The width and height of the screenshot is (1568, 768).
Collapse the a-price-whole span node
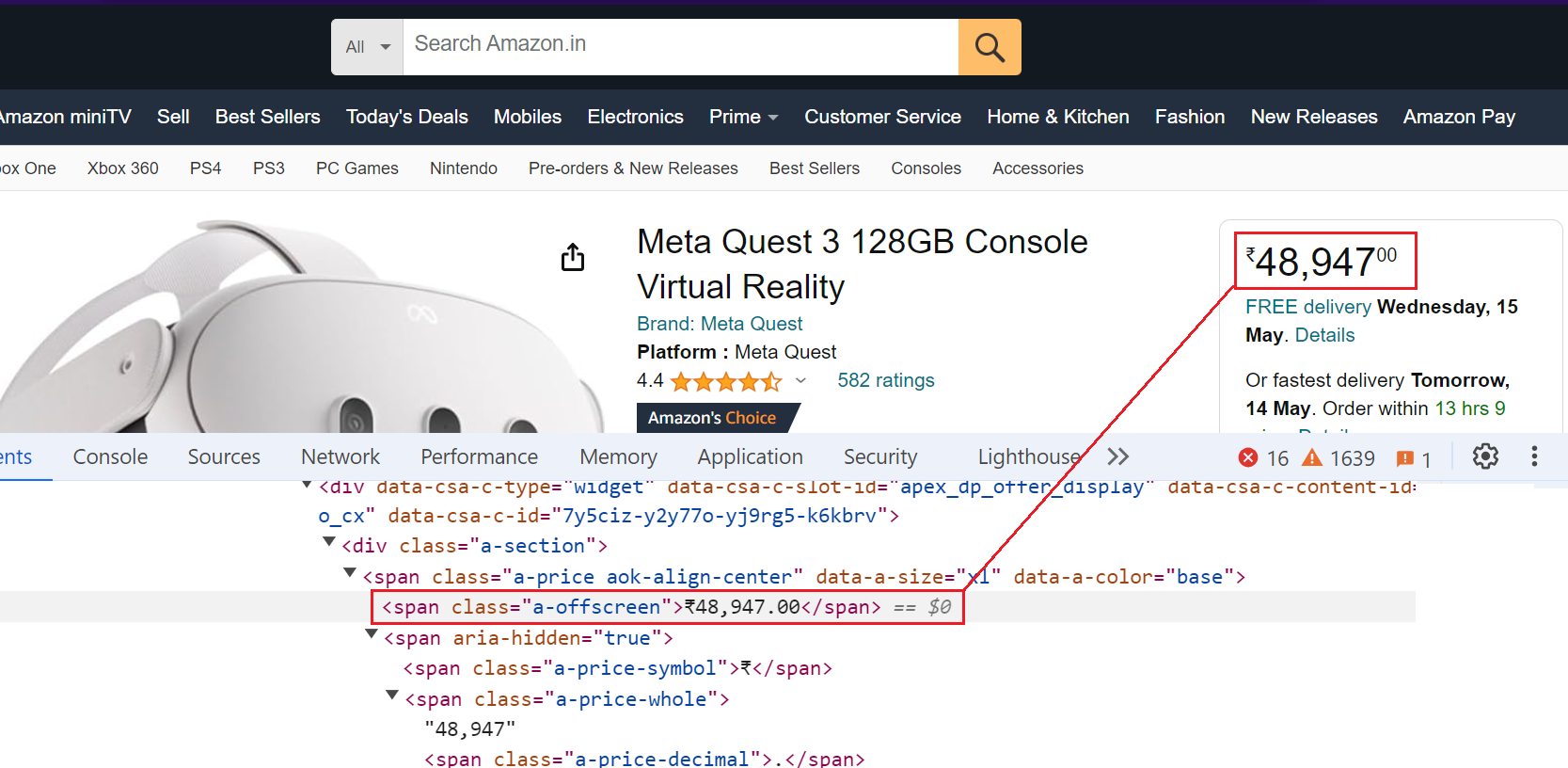click(392, 696)
